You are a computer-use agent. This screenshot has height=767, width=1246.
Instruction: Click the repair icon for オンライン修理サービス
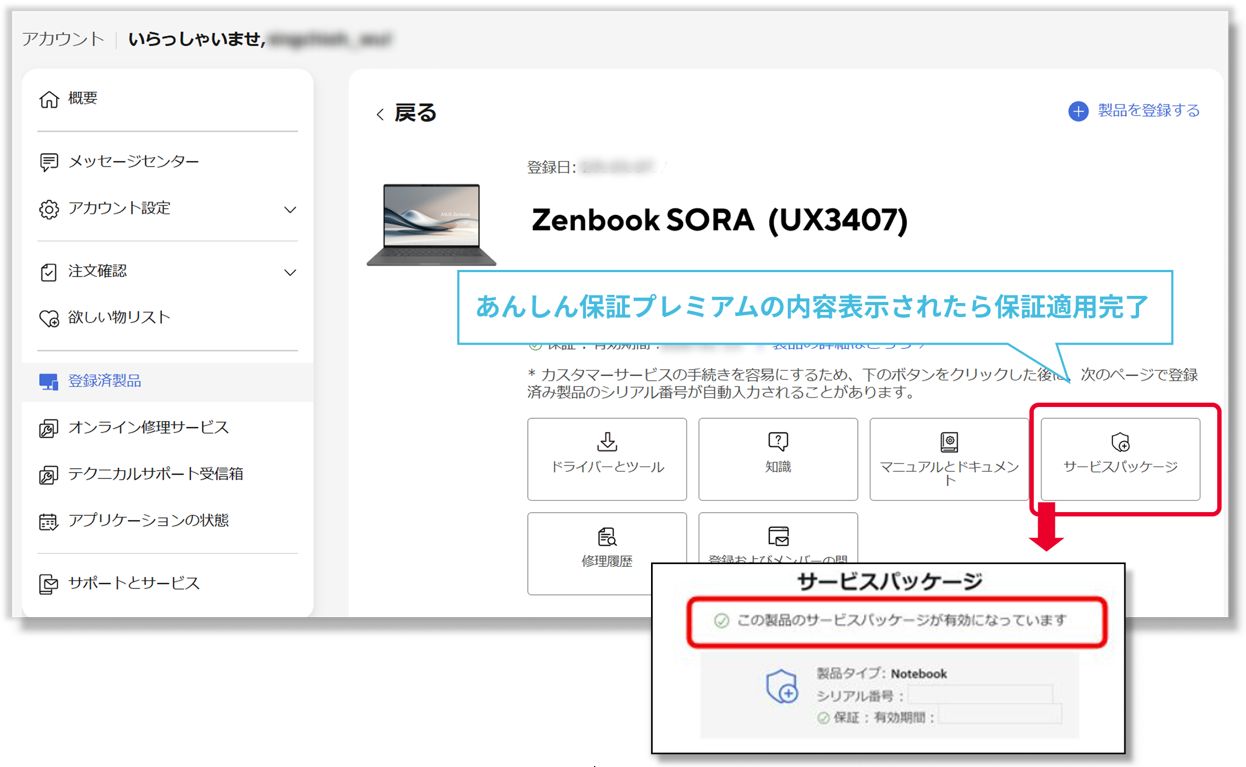[48, 428]
